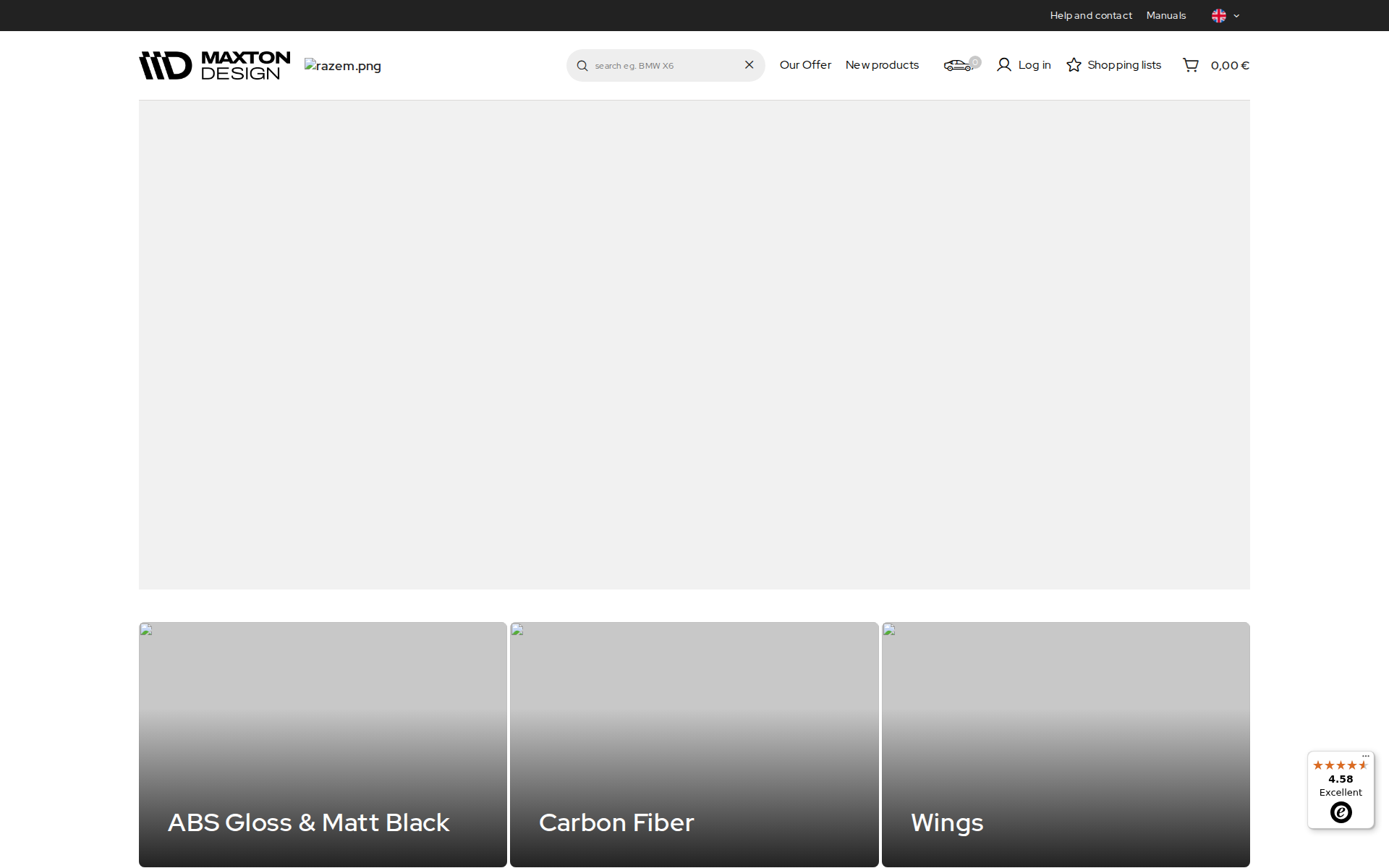Image resolution: width=1389 pixels, height=868 pixels.
Task: Expand the language dropdown chevron
Action: click(x=1236, y=16)
